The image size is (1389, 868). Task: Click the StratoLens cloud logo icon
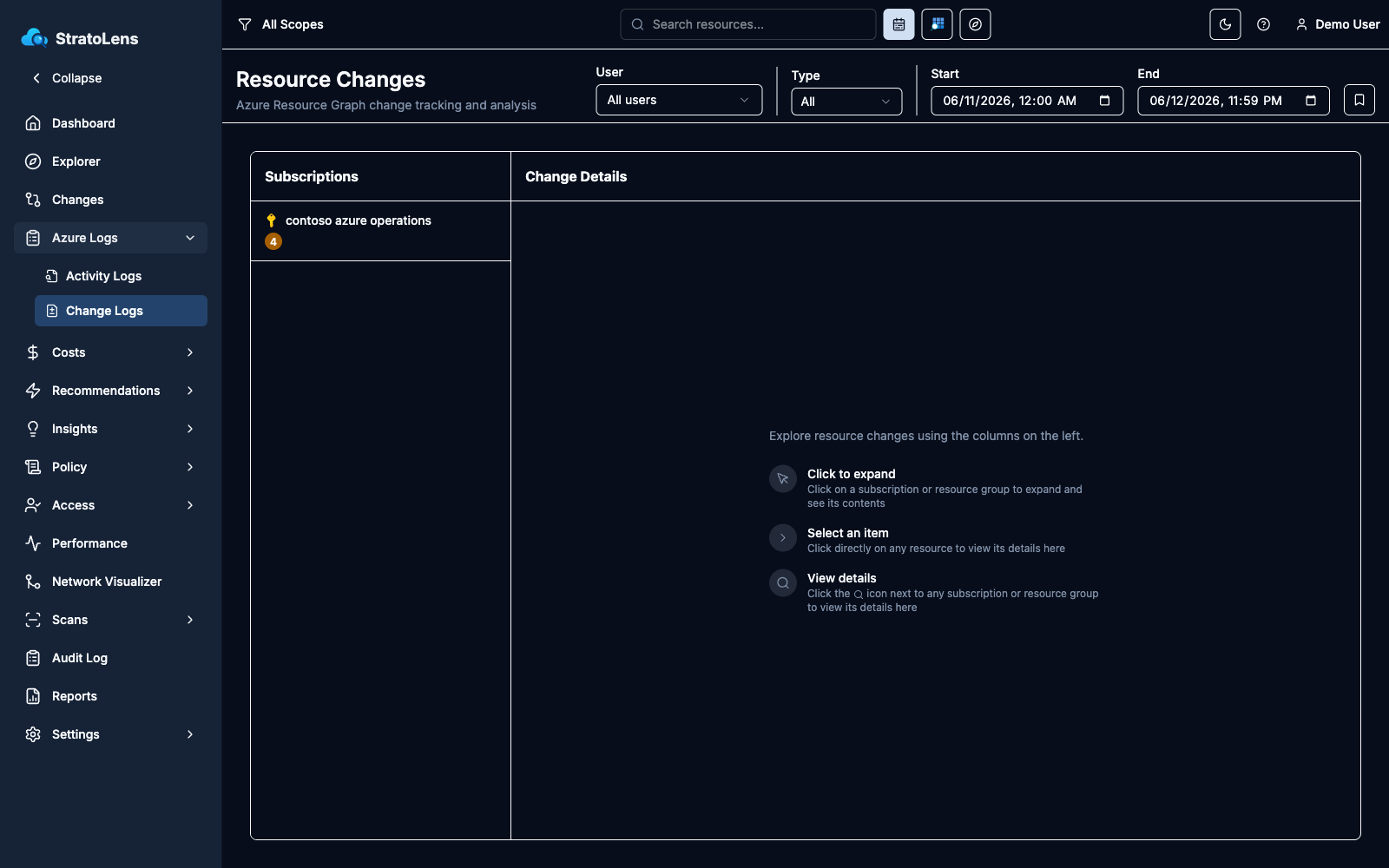click(x=35, y=37)
